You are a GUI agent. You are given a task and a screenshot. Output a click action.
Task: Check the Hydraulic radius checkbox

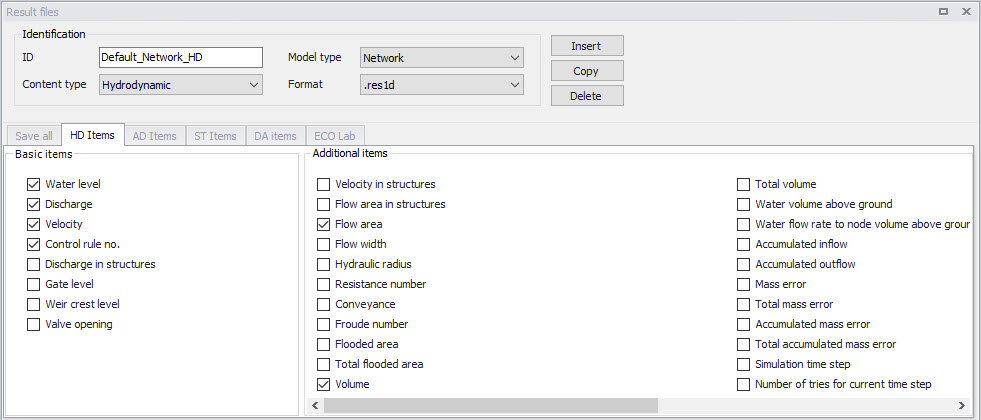point(323,264)
